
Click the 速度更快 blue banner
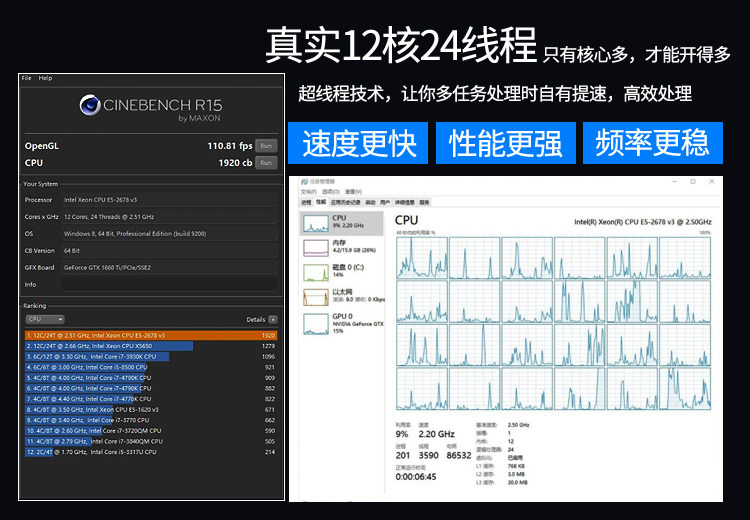click(358, 143)
